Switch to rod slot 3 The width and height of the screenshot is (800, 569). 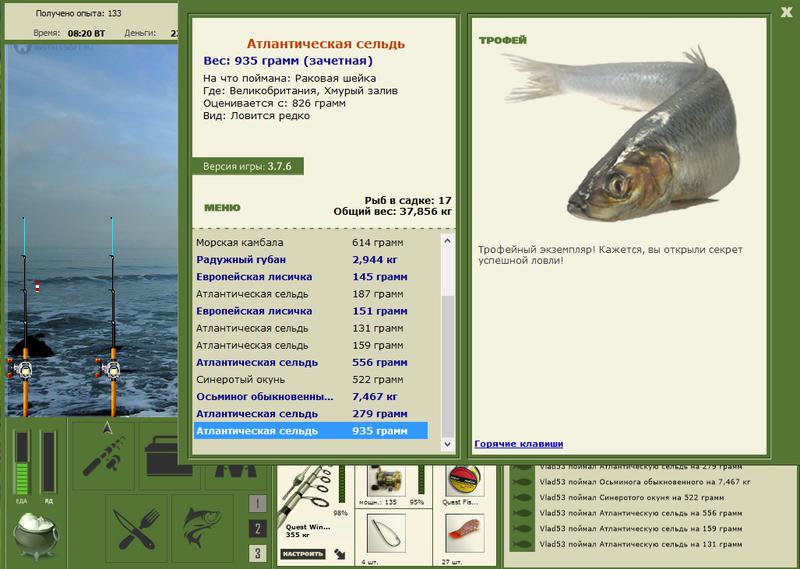[x=258, y=553]
